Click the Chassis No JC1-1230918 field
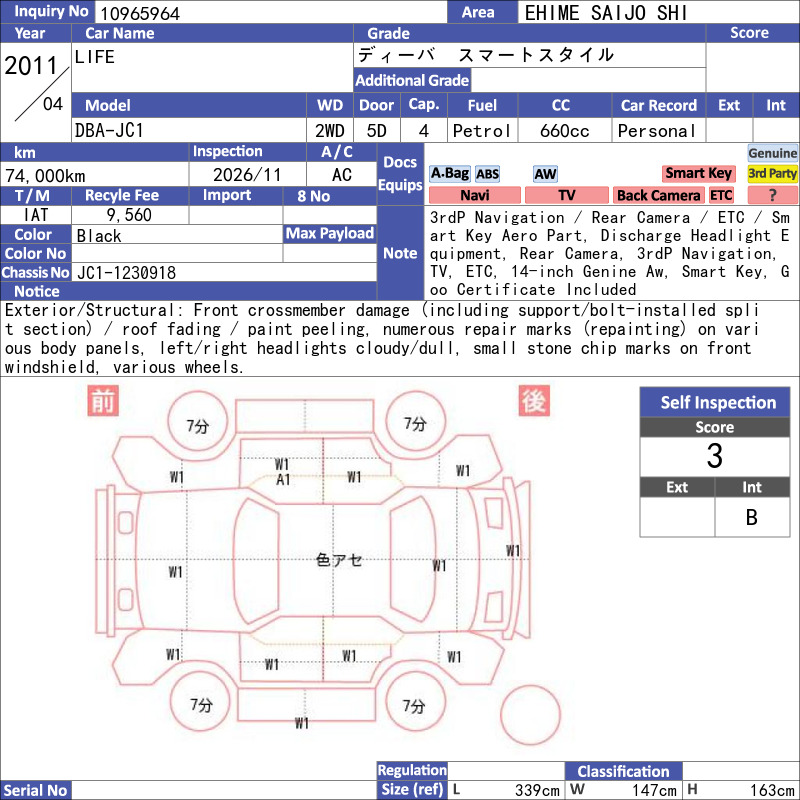Screen dimensions: 800x800 224,272
